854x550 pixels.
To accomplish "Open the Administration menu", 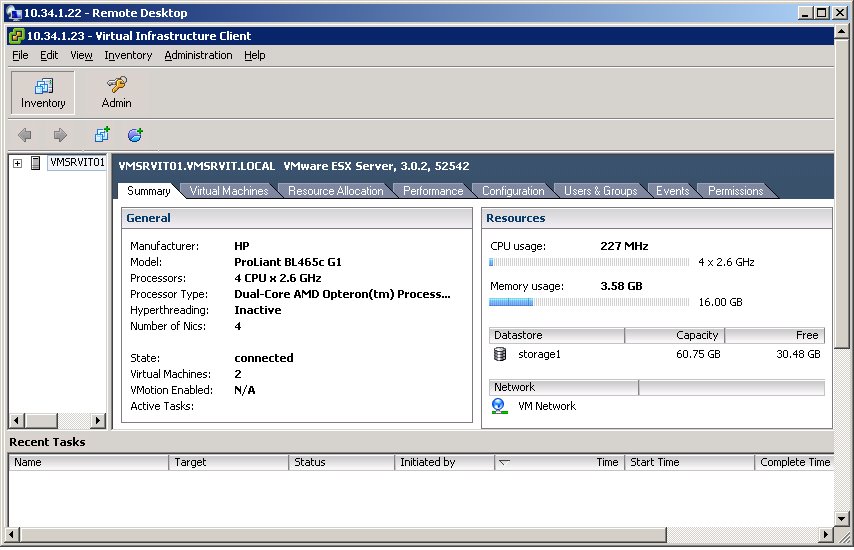I will tap(198, 56).
